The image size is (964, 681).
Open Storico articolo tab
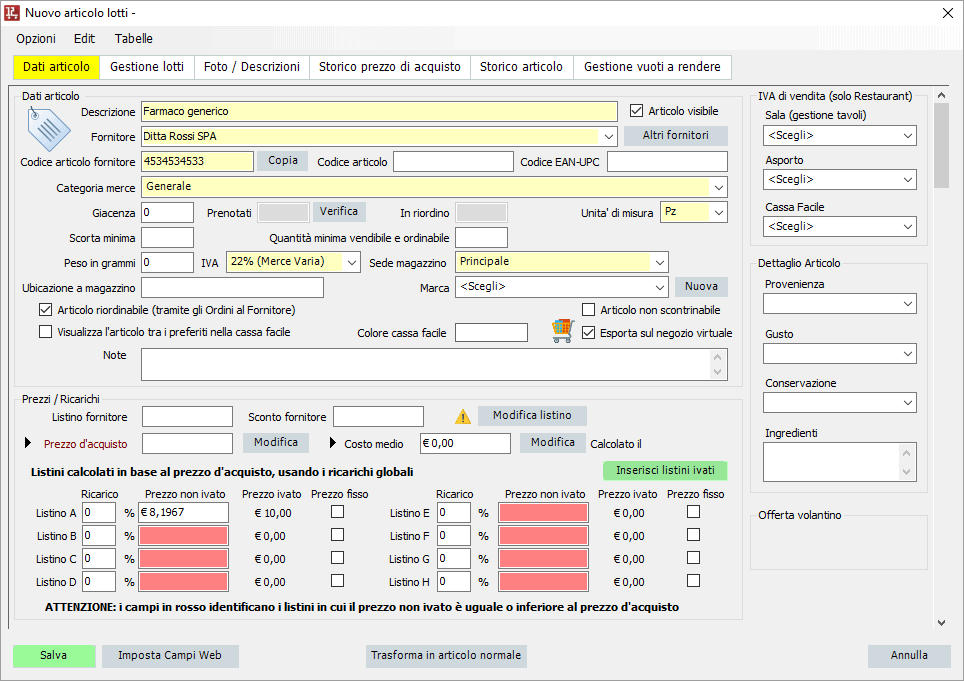[x=521, y=67]
